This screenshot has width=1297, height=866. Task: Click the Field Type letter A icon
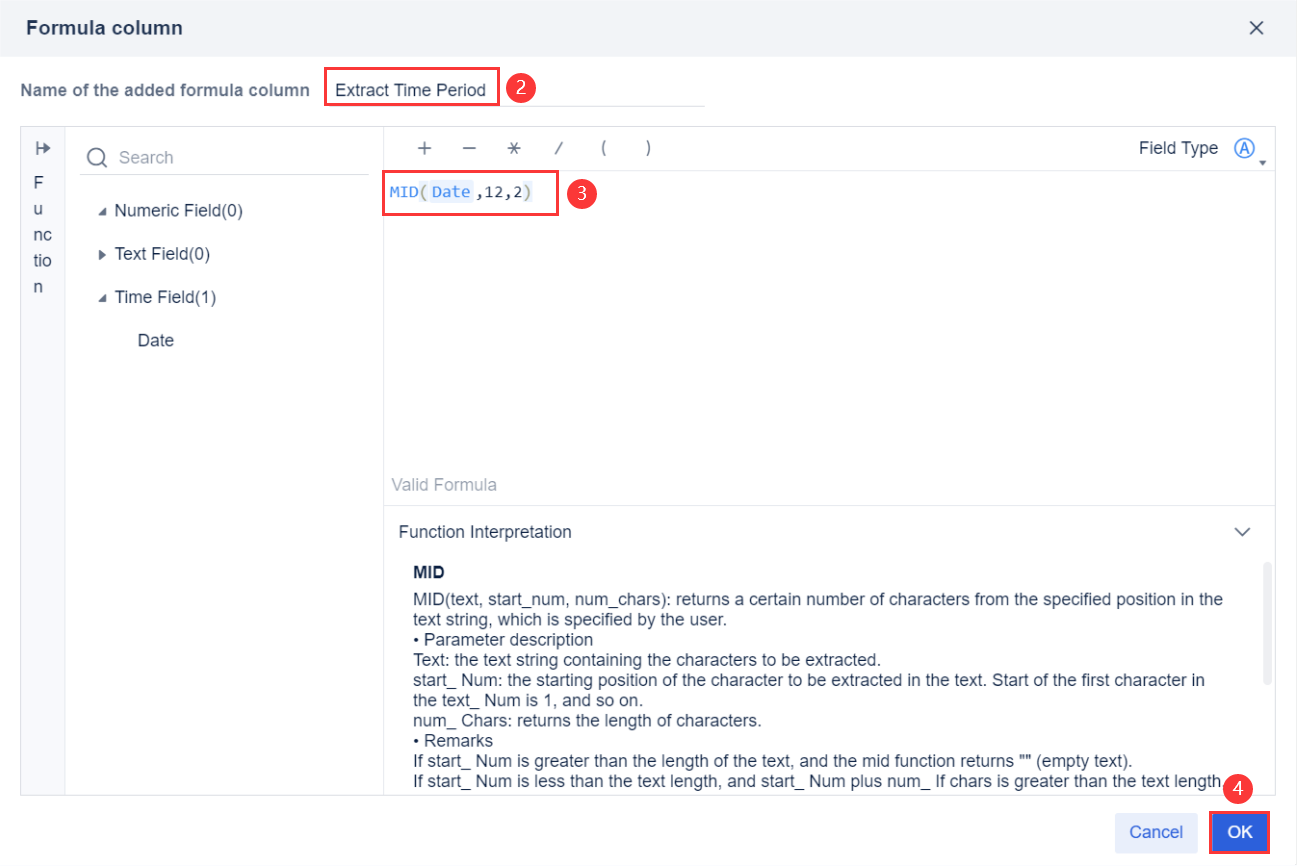coord(1244,147)
